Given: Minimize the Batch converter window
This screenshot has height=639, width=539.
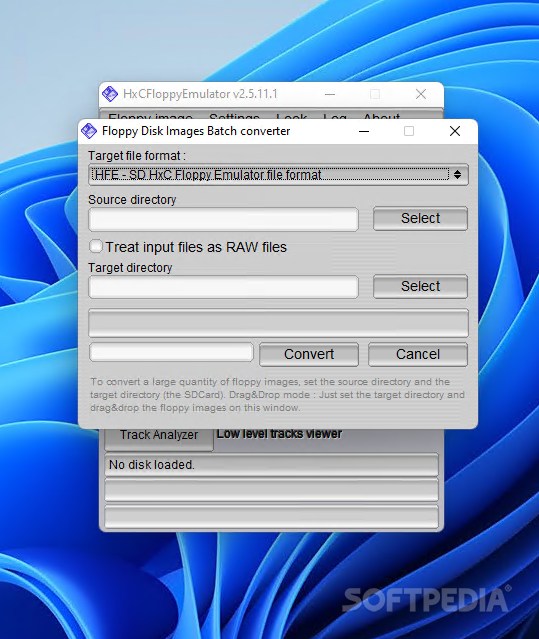Looking at the screenshot, I should click(364, 131).
